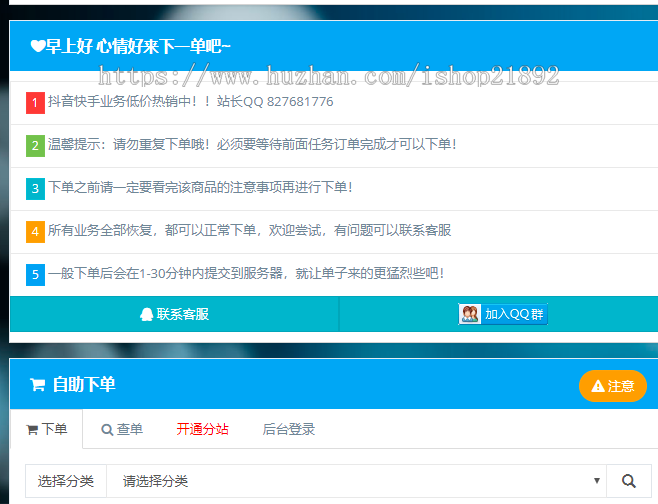Click the dropdown arrow of category selector
The height and width of the screenshot is (504, 658).
(x=597, y=480)
